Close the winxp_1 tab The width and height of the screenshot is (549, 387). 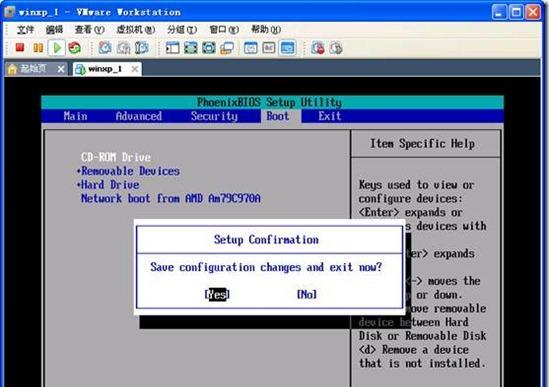click(134, 69)
